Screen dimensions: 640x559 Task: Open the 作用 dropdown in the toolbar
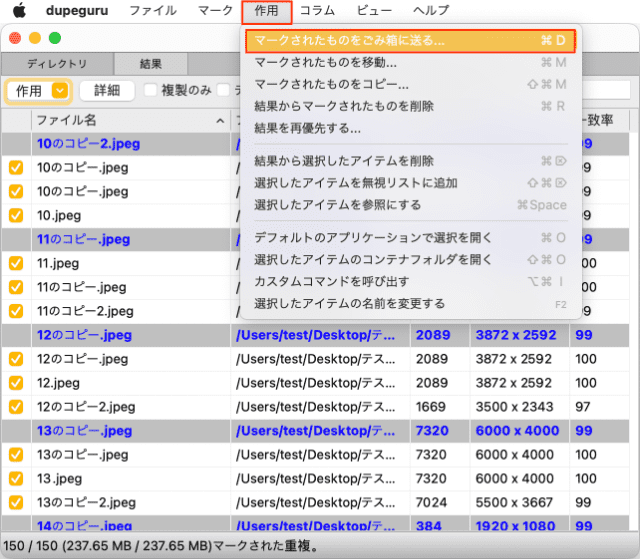[x=38, y=91]
